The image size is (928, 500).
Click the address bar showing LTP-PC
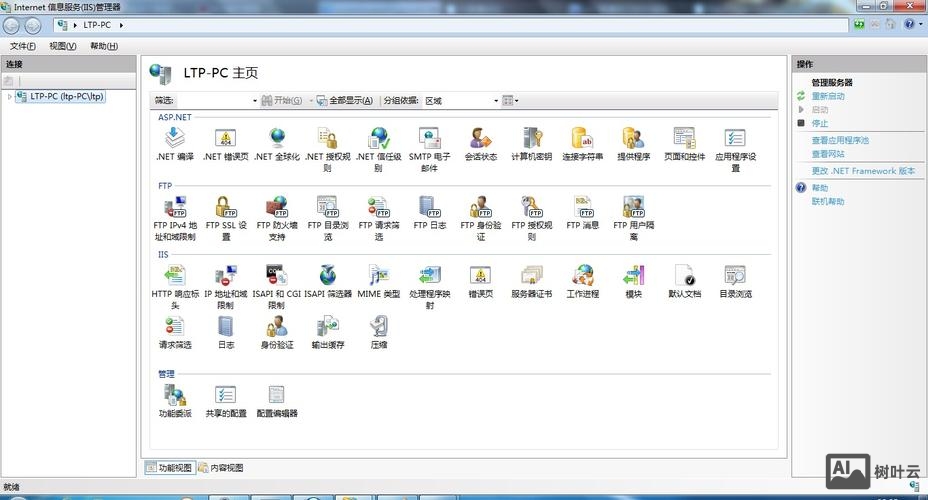(451, 25)
